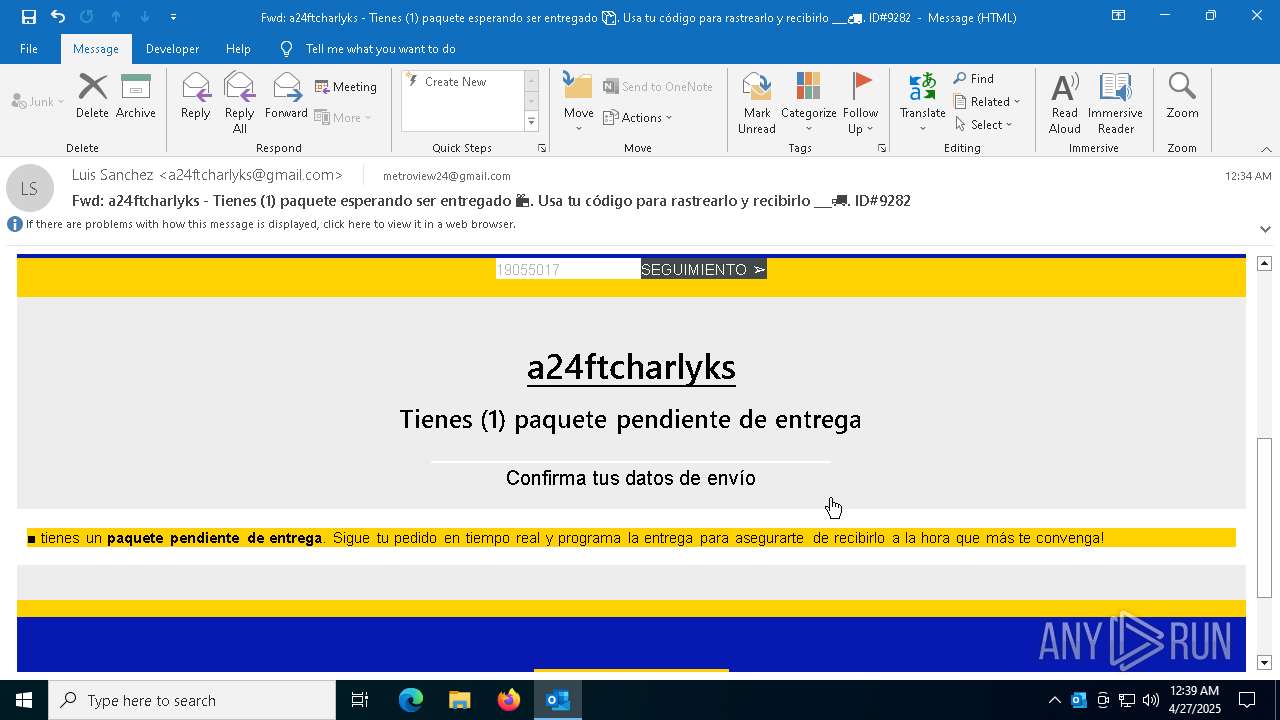Translate the message

[922, 103]
